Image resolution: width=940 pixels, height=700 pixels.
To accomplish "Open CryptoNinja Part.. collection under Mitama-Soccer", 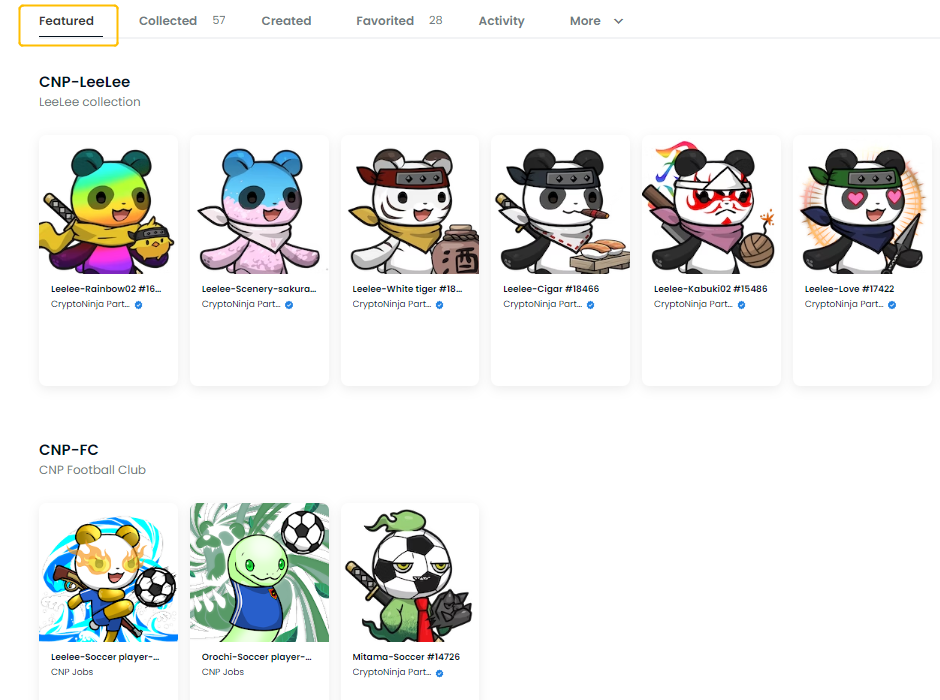I will coord(392,672).
